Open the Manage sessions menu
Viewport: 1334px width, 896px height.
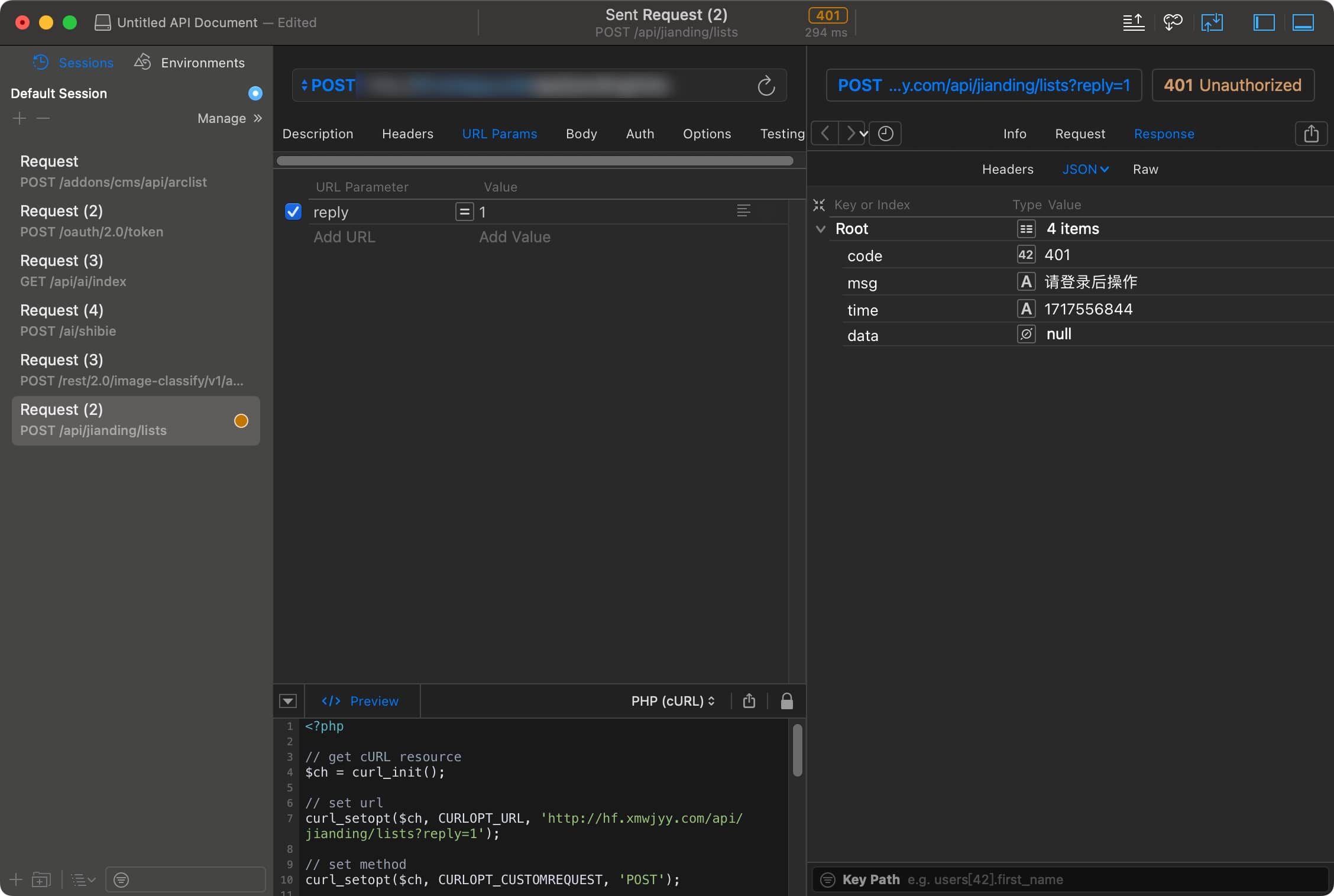pos(229,118)
